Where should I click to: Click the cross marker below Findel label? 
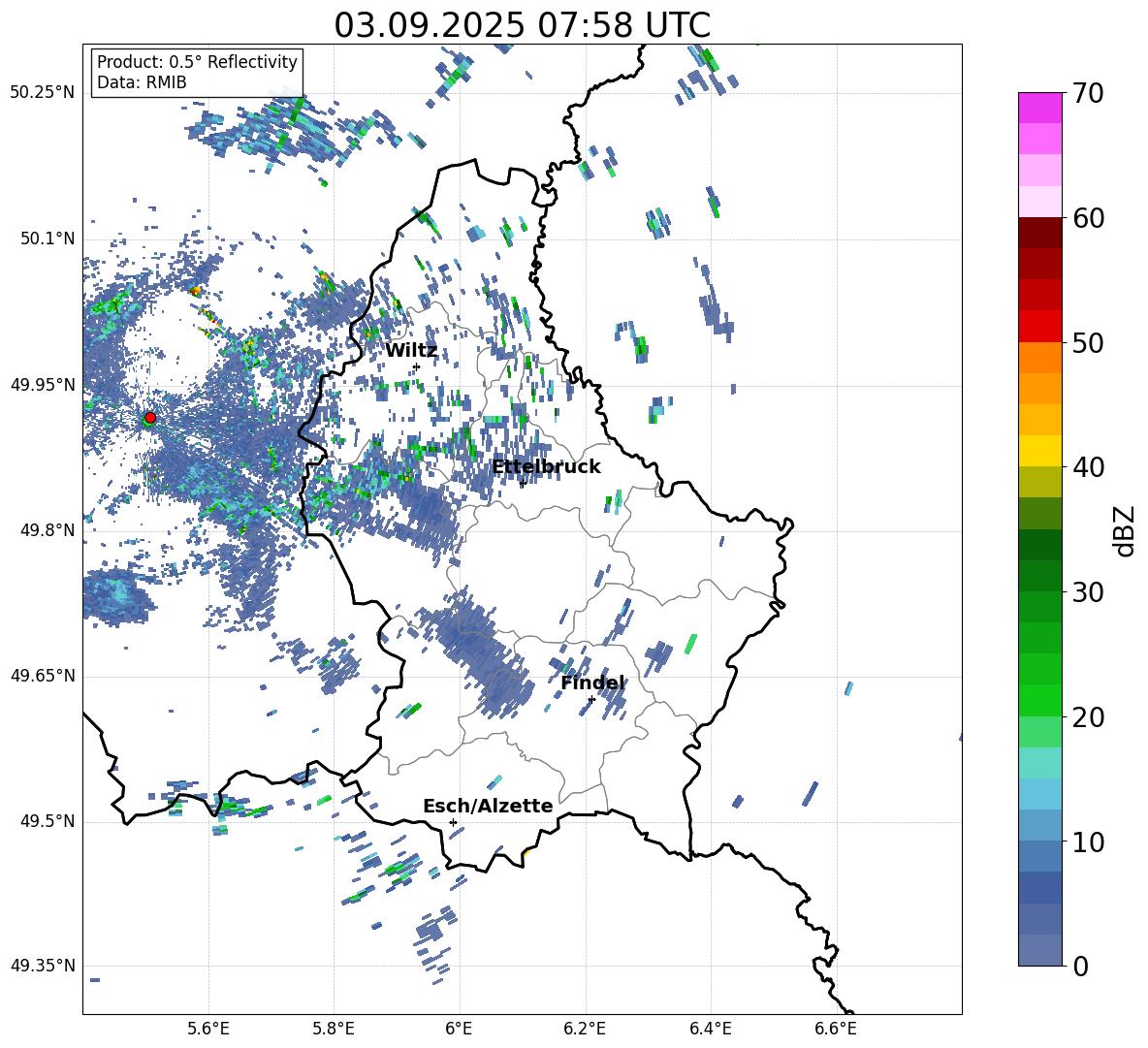(591, 700)
